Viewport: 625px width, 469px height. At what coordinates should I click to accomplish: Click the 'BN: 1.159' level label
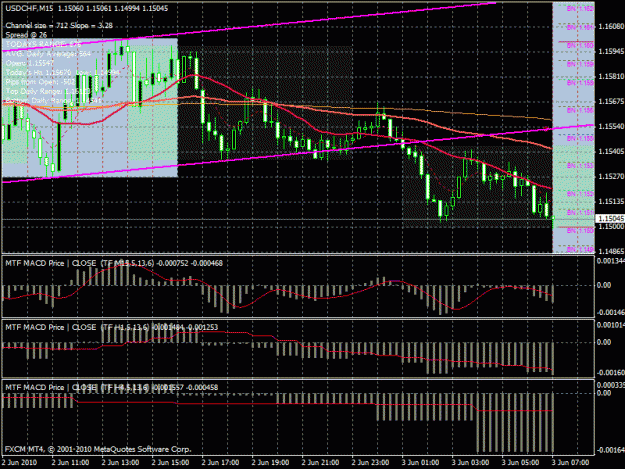[x=580, y=64]
